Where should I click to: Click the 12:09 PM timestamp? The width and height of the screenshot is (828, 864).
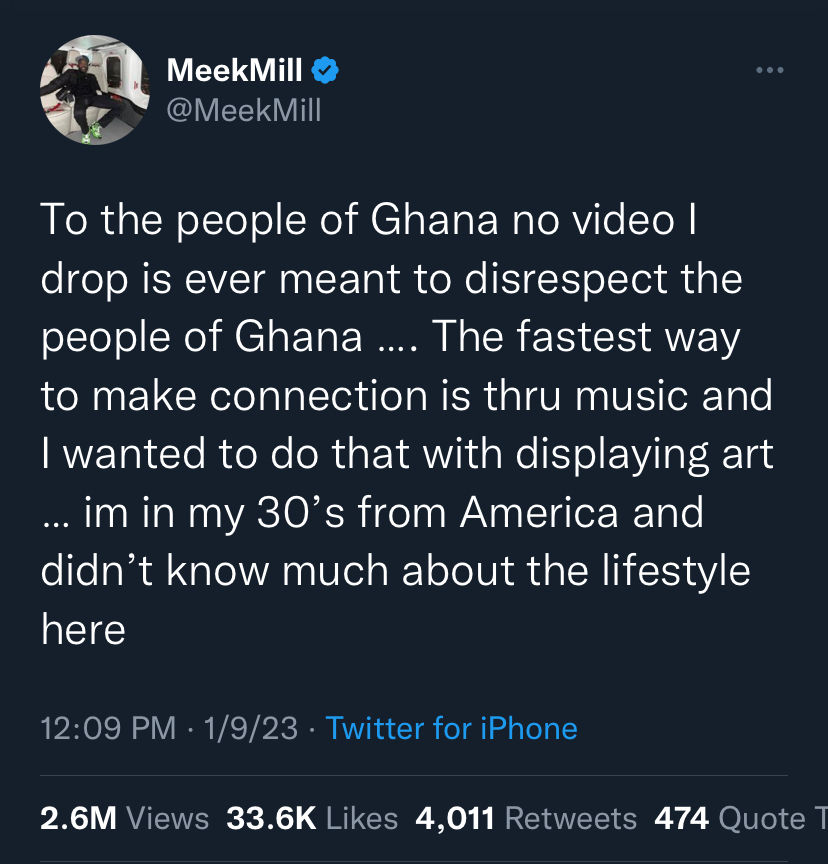[108, 728]
